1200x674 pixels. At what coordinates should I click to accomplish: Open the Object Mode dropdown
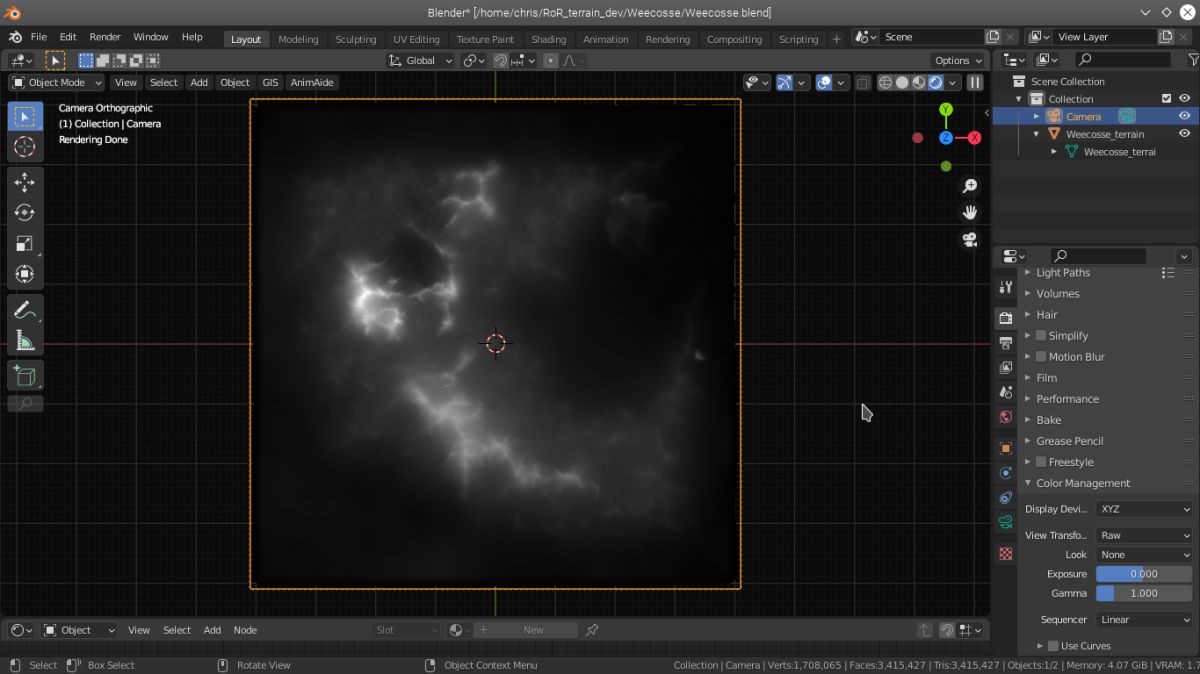(57, 83)
